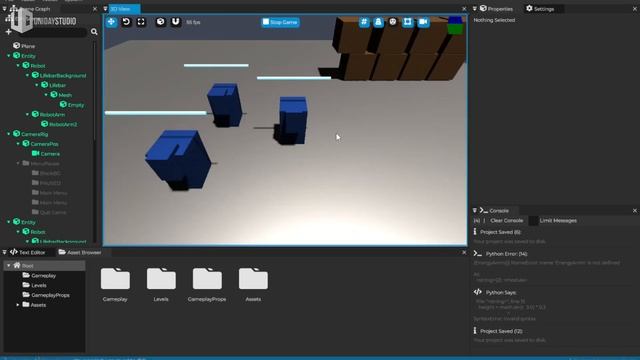This screenshot has width=640, height=360.
Task: Collapse the CameraPos node arrow
Action: [18, 144]
